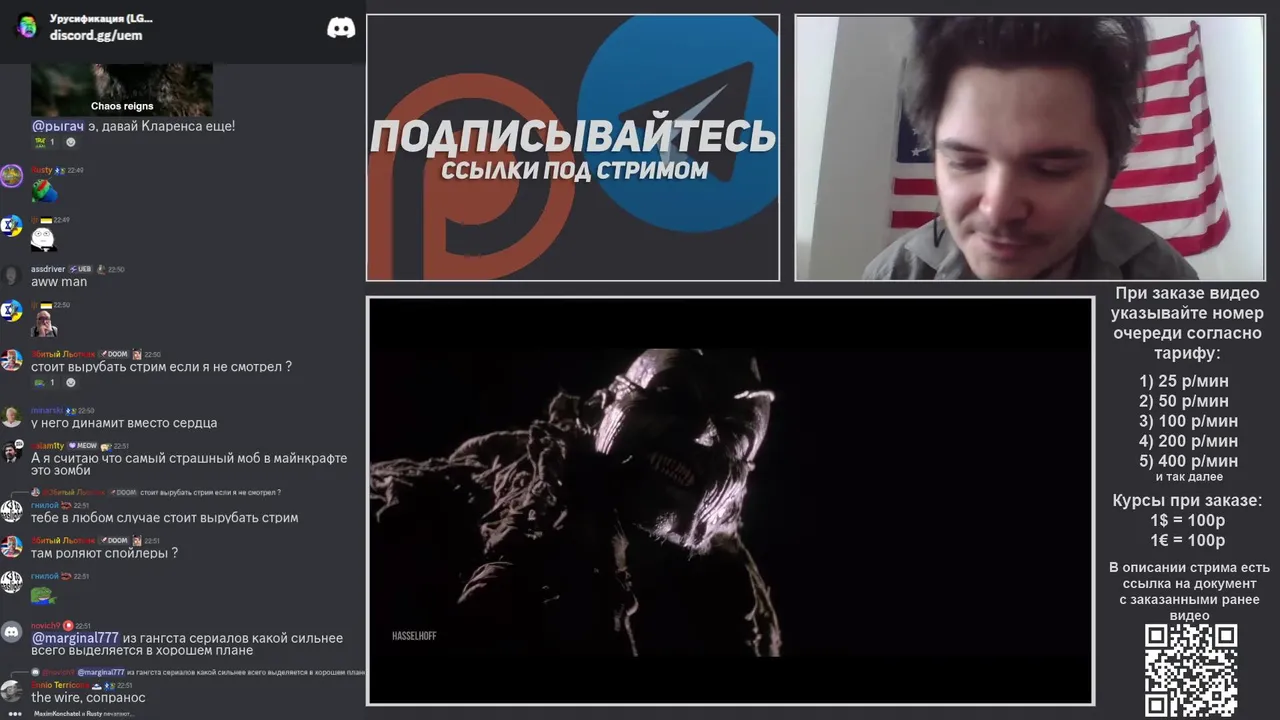Click the typing indicator dots at bottom
Viewport: 1280px width, 720px height.
click(15, 714)
